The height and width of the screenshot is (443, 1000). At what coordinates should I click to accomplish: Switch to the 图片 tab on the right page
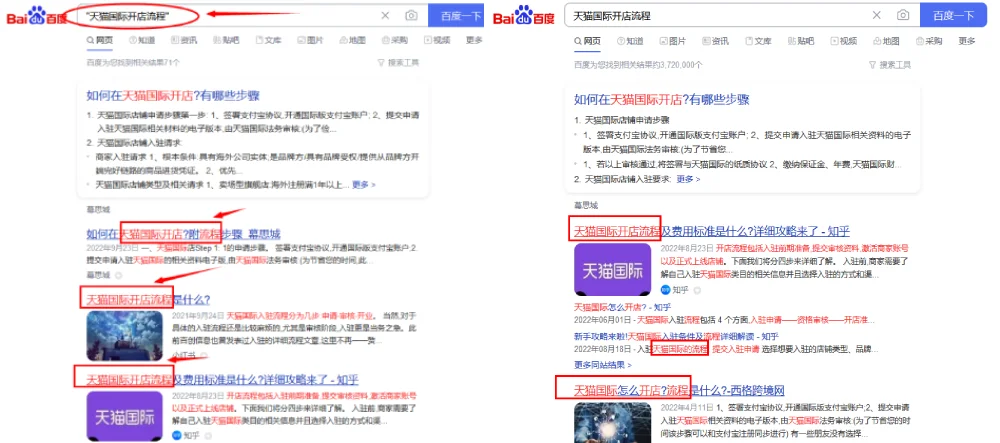pos(673,41)
